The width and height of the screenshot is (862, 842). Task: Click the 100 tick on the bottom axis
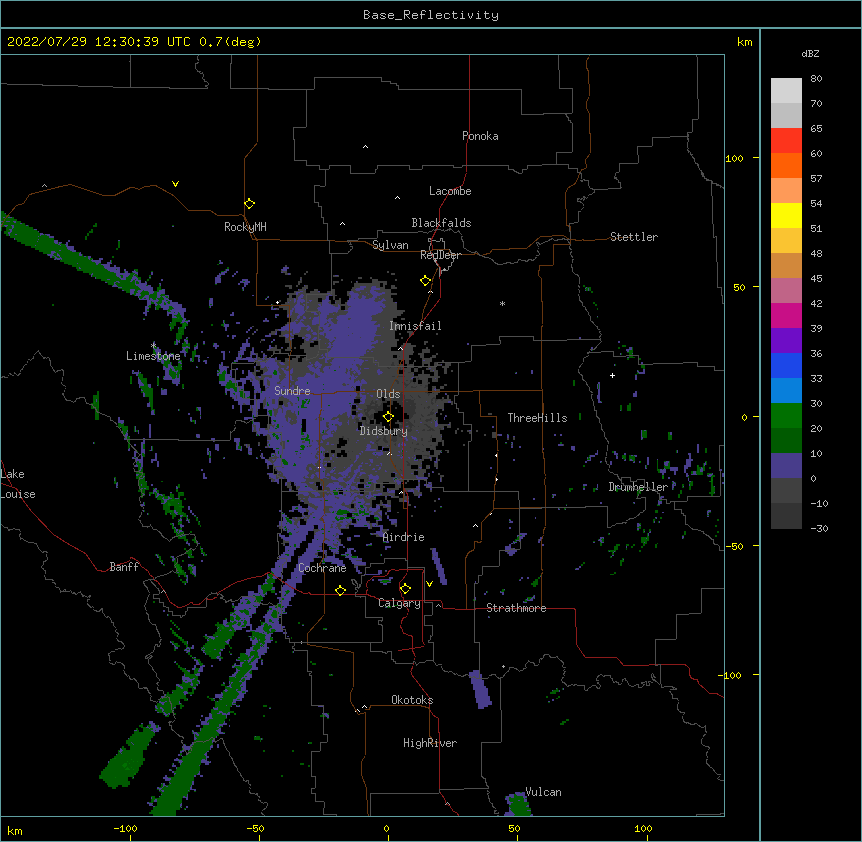click(643, 828)
